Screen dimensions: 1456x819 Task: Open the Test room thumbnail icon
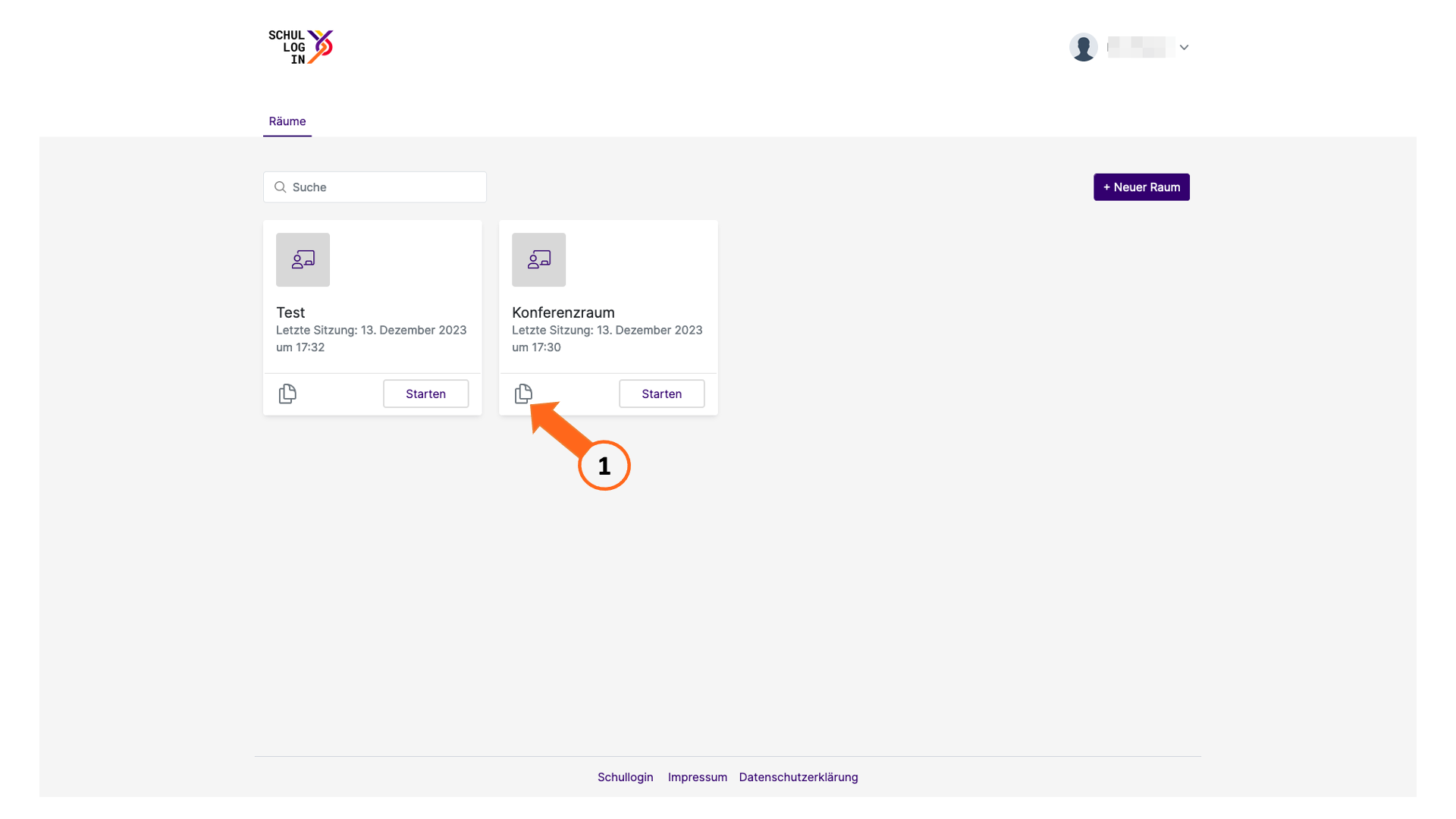pyautogui.click(x=303, y=259)
